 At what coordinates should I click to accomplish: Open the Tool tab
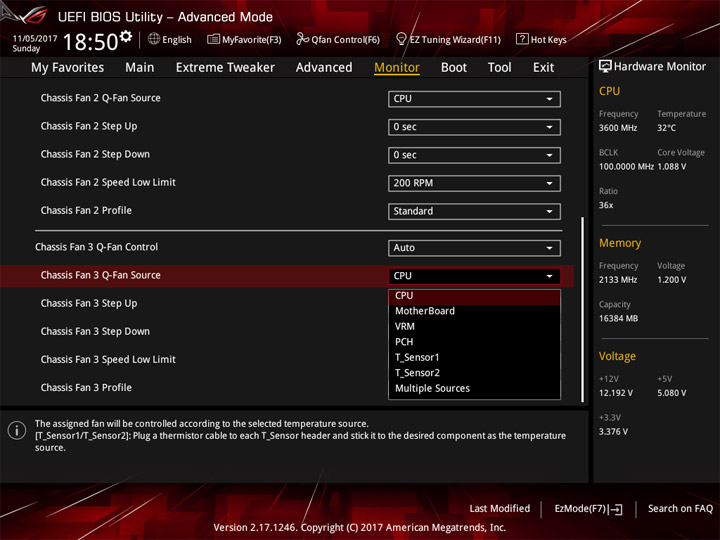[499, 68]
